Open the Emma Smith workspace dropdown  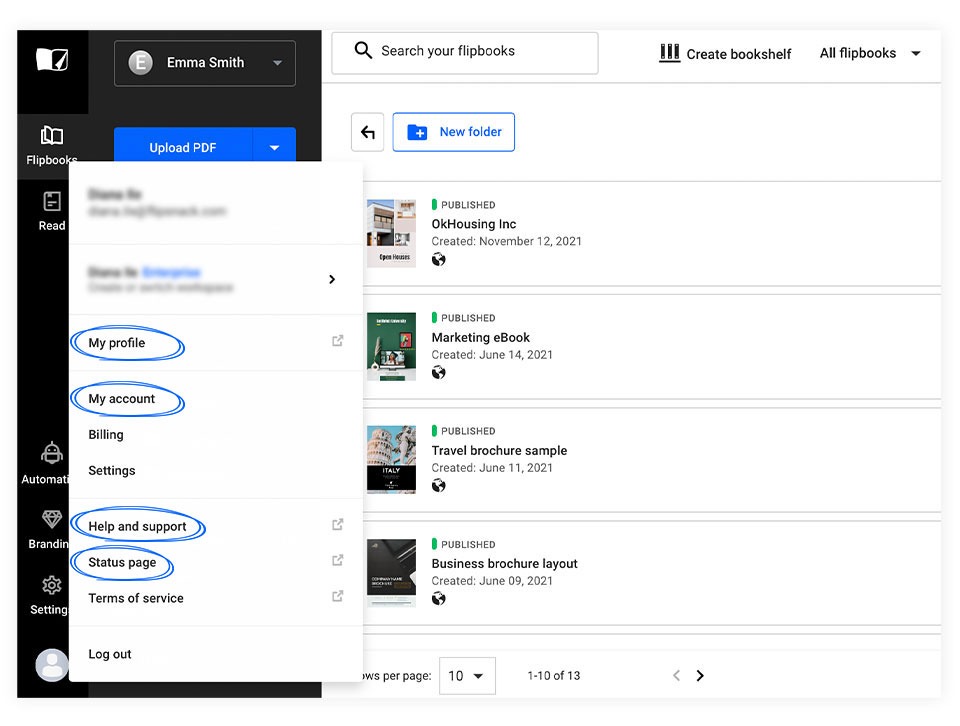tap(204, 63)
